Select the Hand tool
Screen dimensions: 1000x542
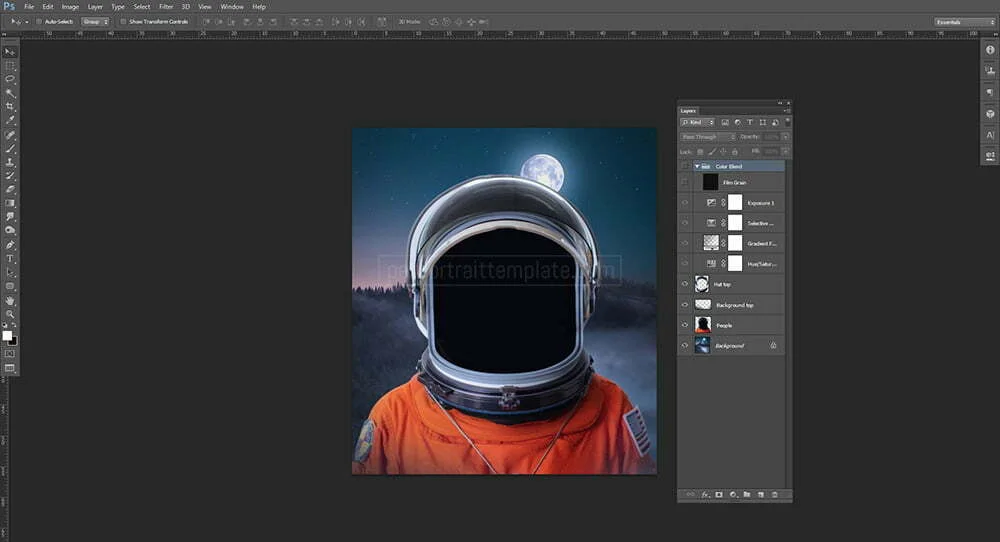(10, 300)
